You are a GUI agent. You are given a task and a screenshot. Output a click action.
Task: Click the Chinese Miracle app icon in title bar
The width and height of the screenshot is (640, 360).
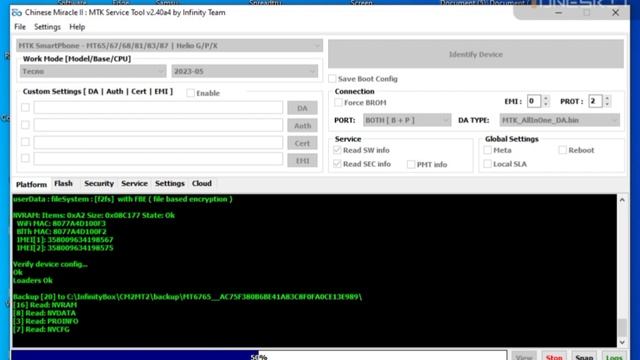[x=16, y=13]
